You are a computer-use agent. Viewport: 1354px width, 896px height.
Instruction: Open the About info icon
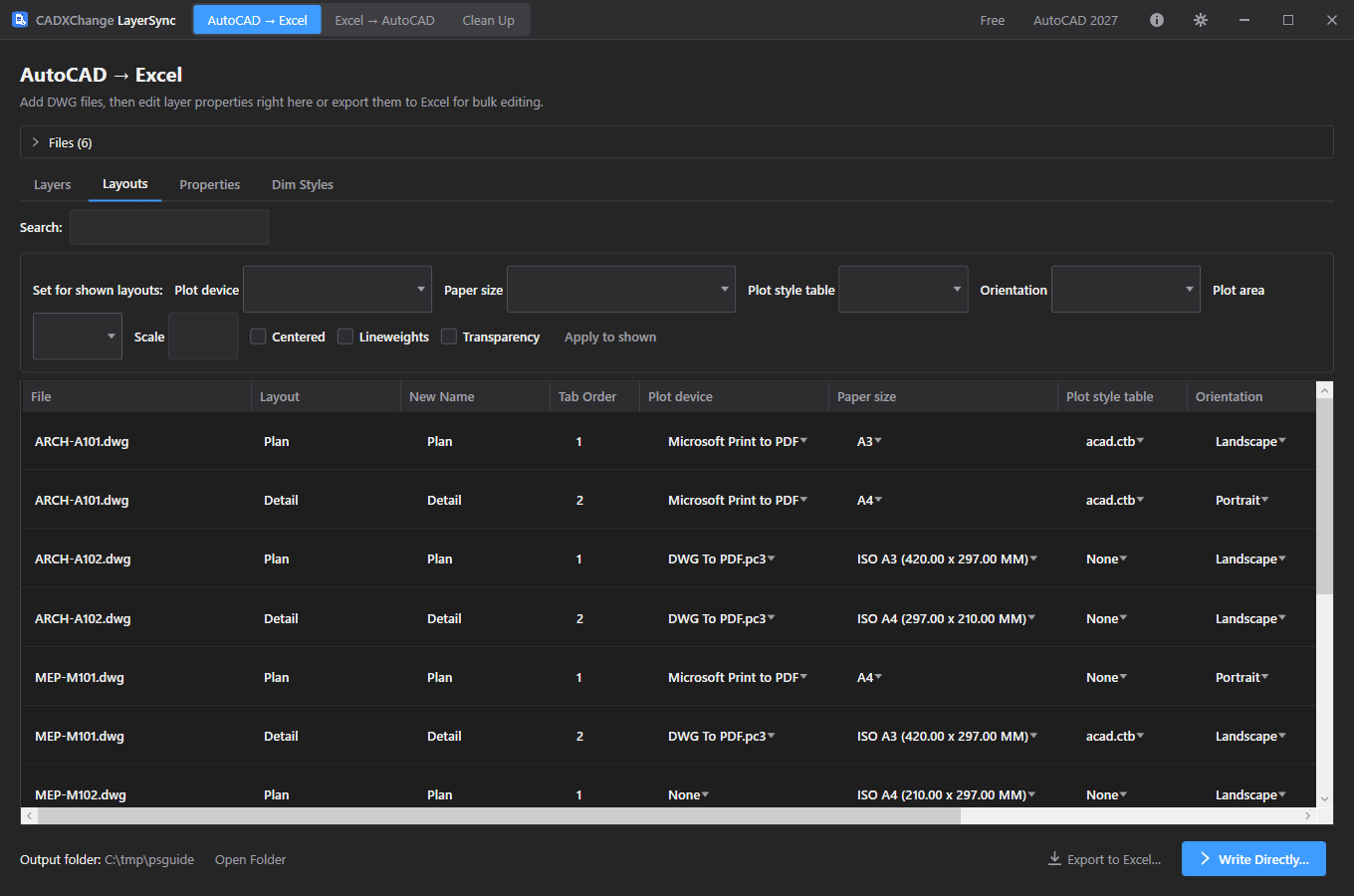[x=1157, y=20]
